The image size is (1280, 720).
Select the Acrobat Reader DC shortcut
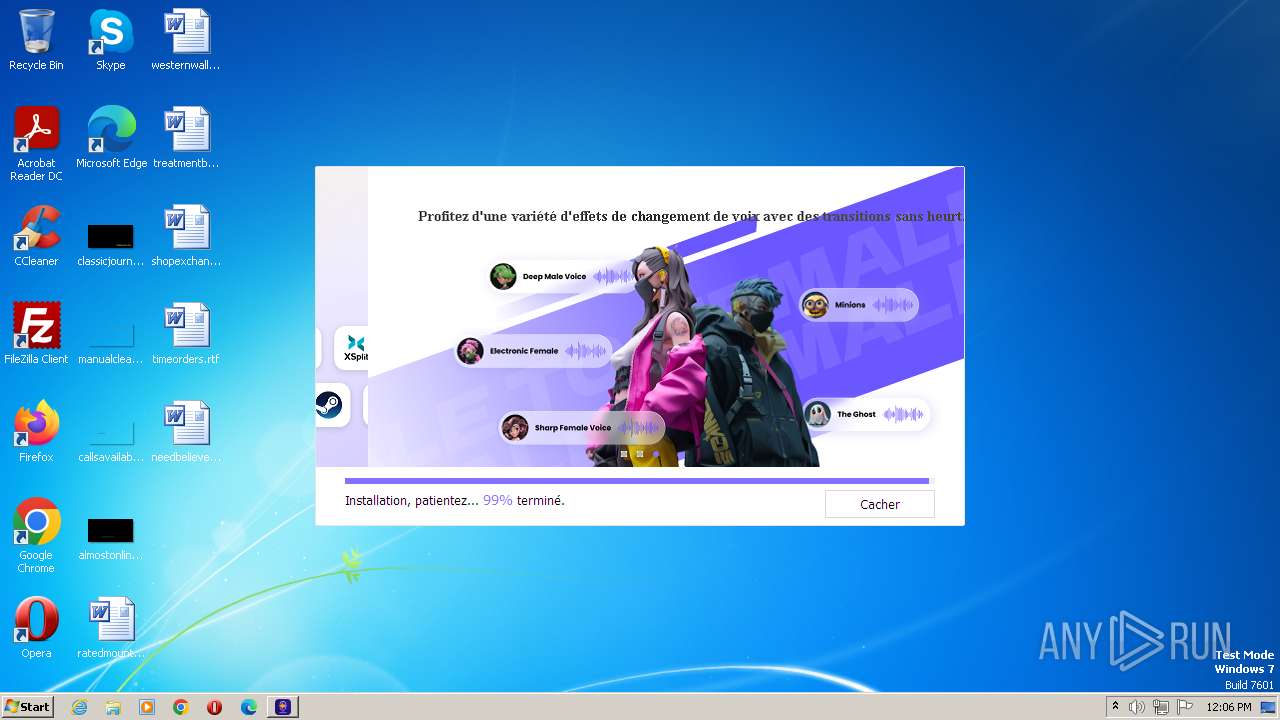(36, 145)
